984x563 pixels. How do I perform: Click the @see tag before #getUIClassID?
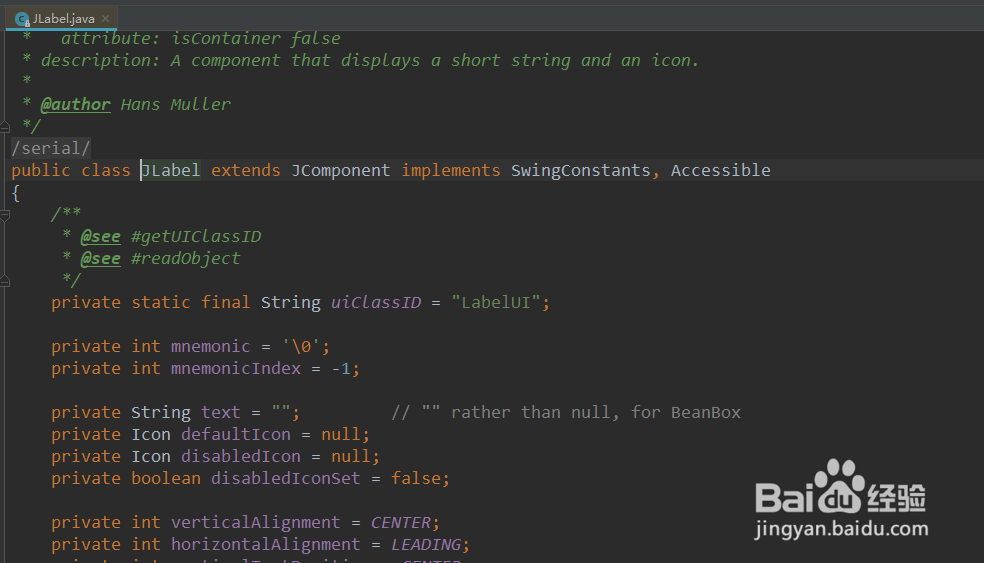coord(100,237)
